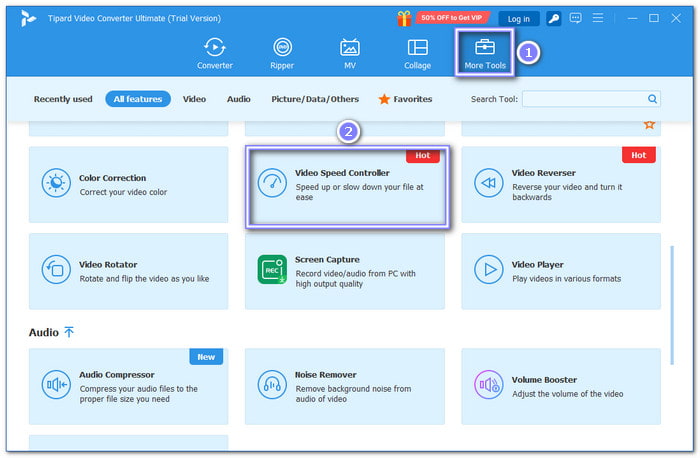
Task: Click the key register icon
Action: point(554,19)
